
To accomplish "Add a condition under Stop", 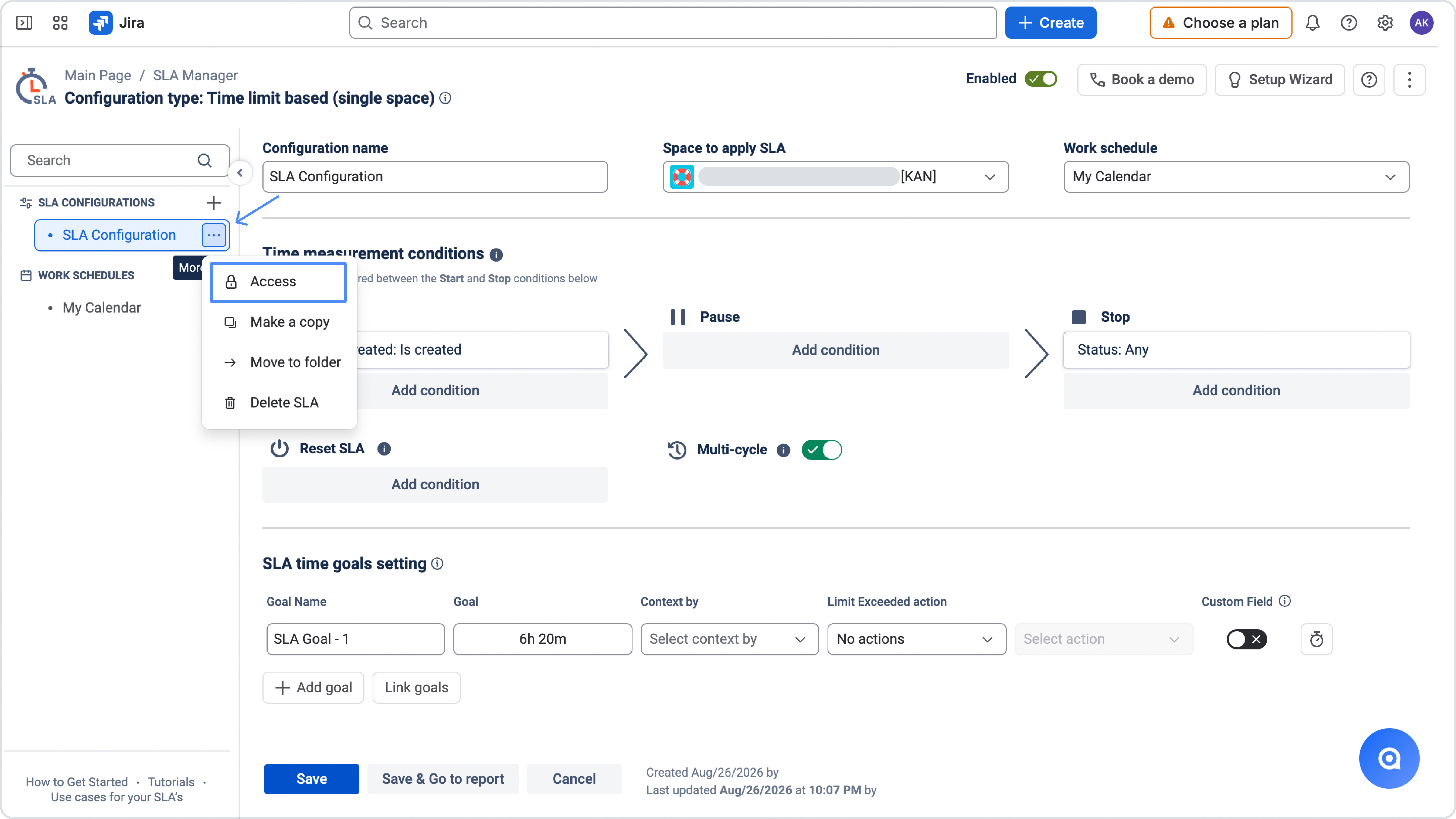I will [x=1236, y=391].
